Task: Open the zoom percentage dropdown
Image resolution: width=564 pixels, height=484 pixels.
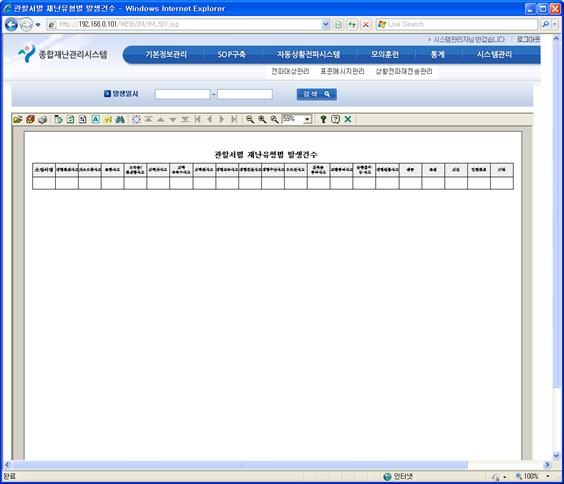Action: (308, 119)
